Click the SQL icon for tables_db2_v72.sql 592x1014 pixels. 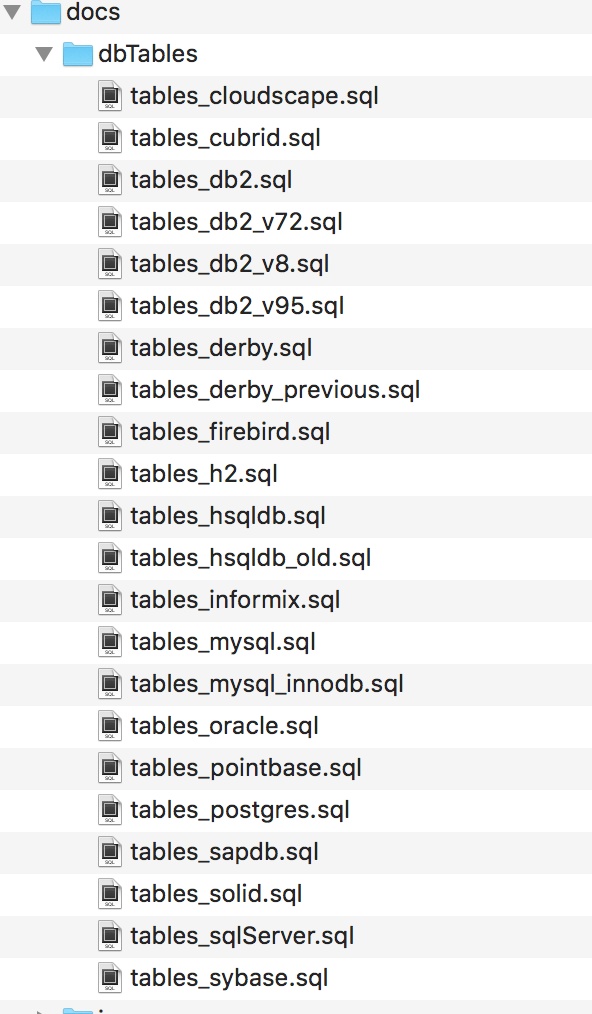point(110,222)
